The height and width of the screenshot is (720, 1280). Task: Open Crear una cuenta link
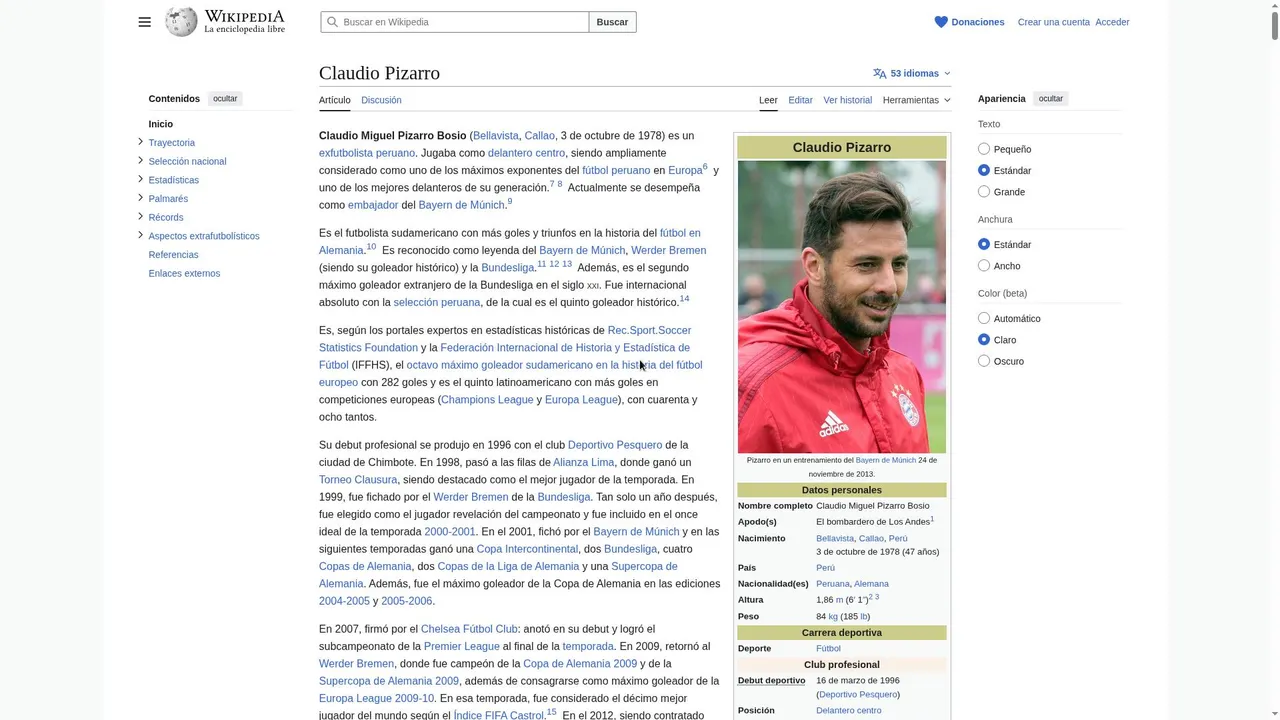point(1053,22)
